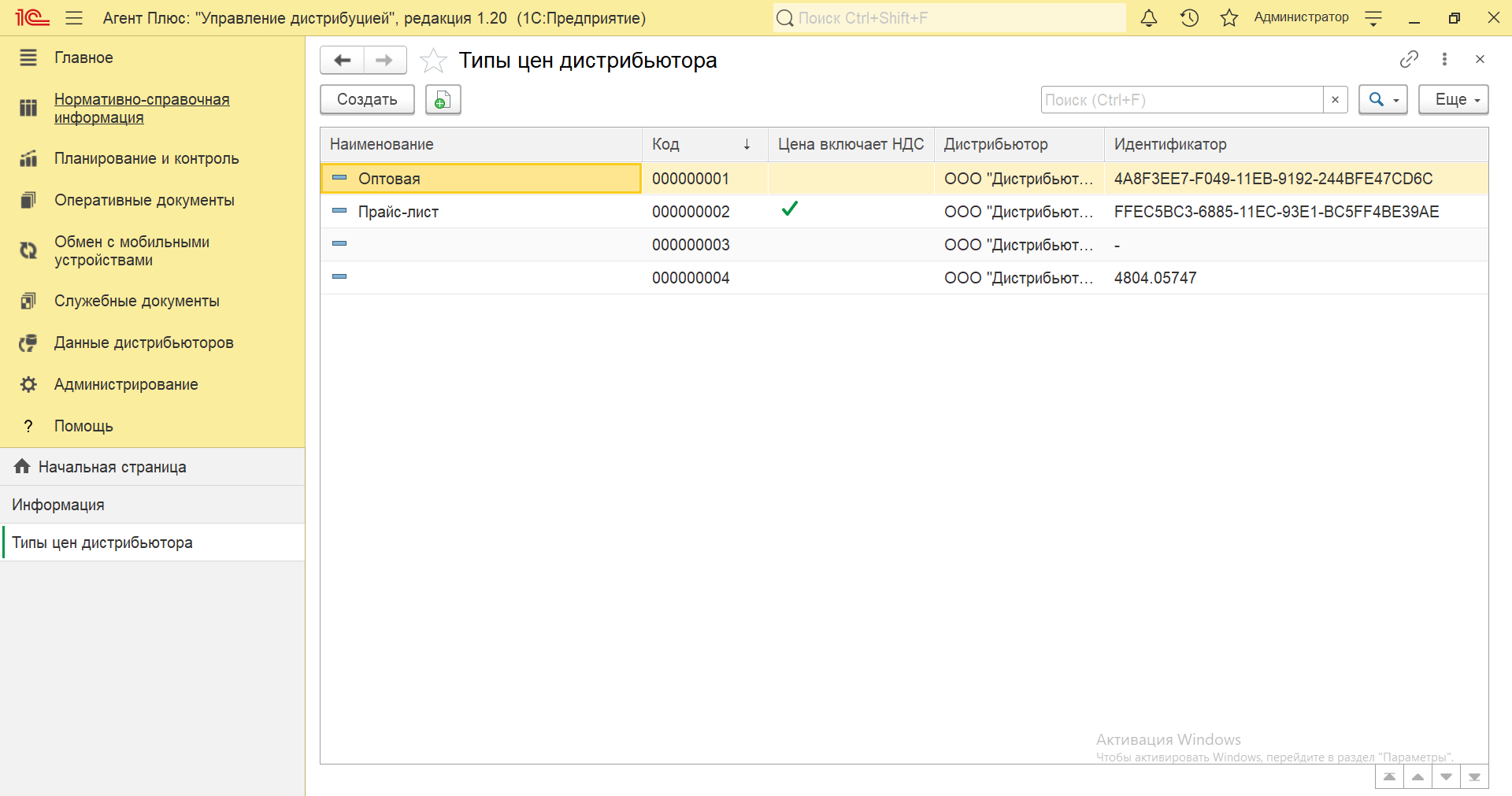1512x796 pixels.
Task: Sort by Дистрибьютор column header
Action: click(x=1019, y=144)
